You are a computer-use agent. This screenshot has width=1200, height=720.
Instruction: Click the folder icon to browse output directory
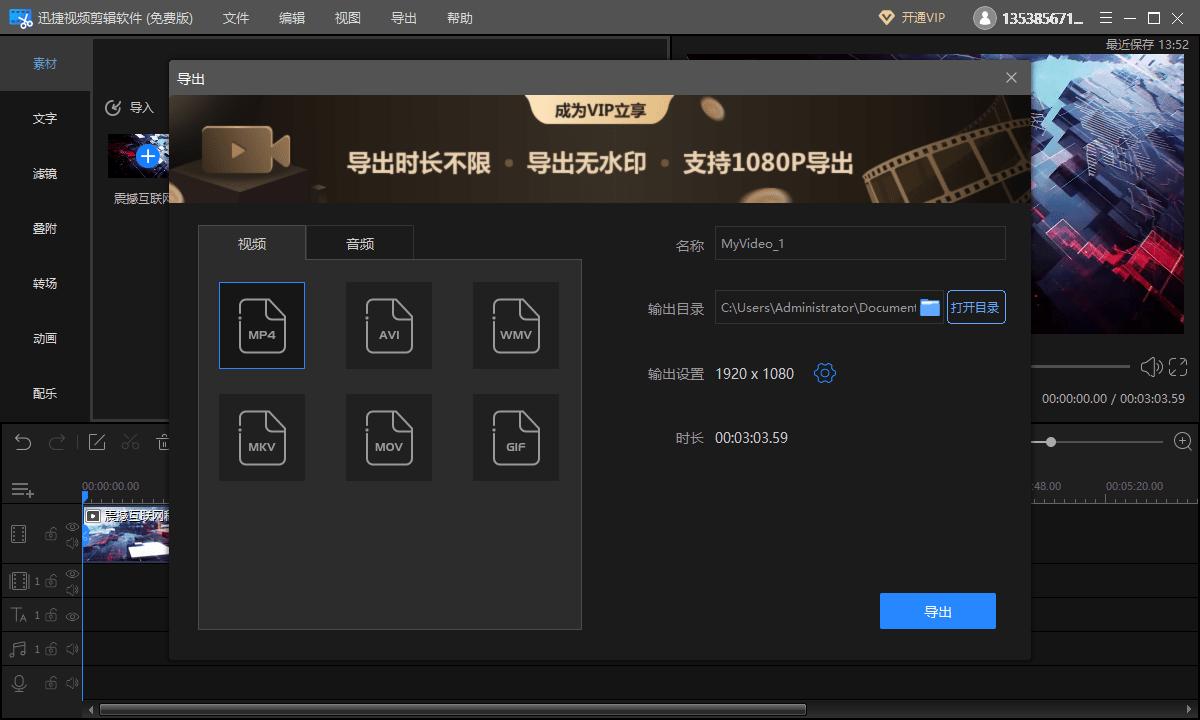coord(930,307)
